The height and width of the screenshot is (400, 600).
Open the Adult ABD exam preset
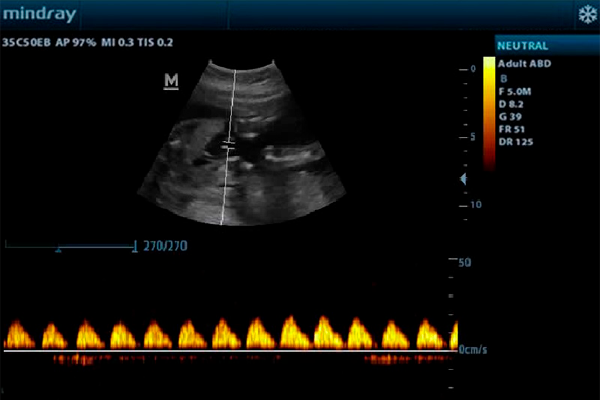tap(524, 63)
